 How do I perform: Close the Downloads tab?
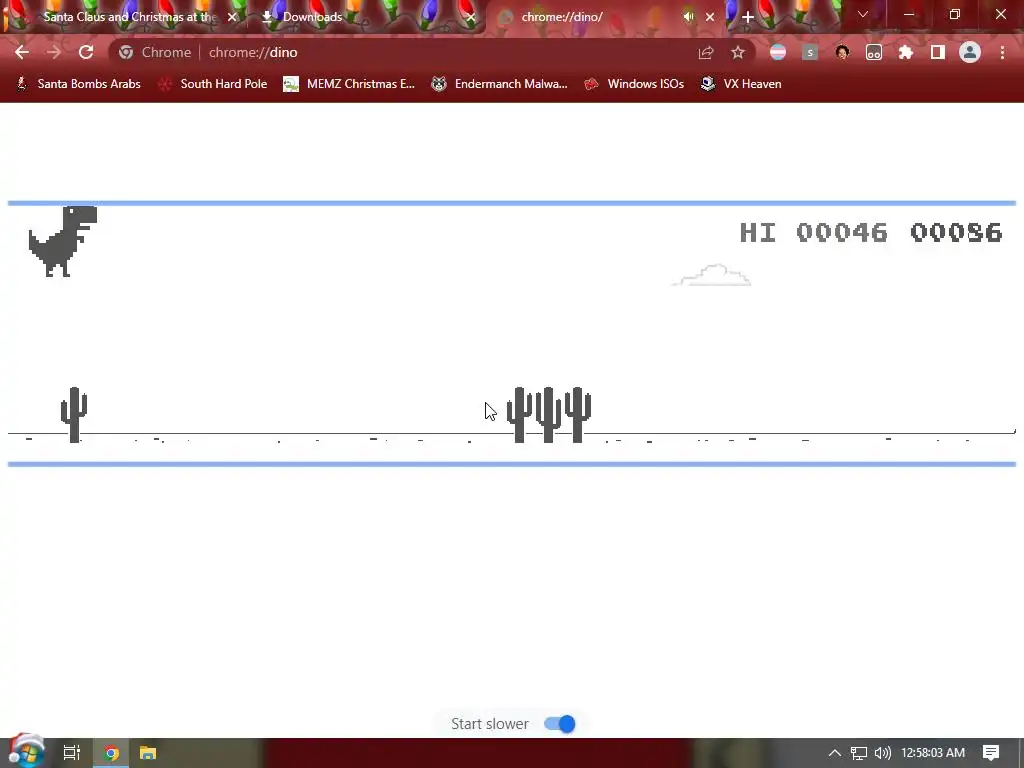point(471,17)
